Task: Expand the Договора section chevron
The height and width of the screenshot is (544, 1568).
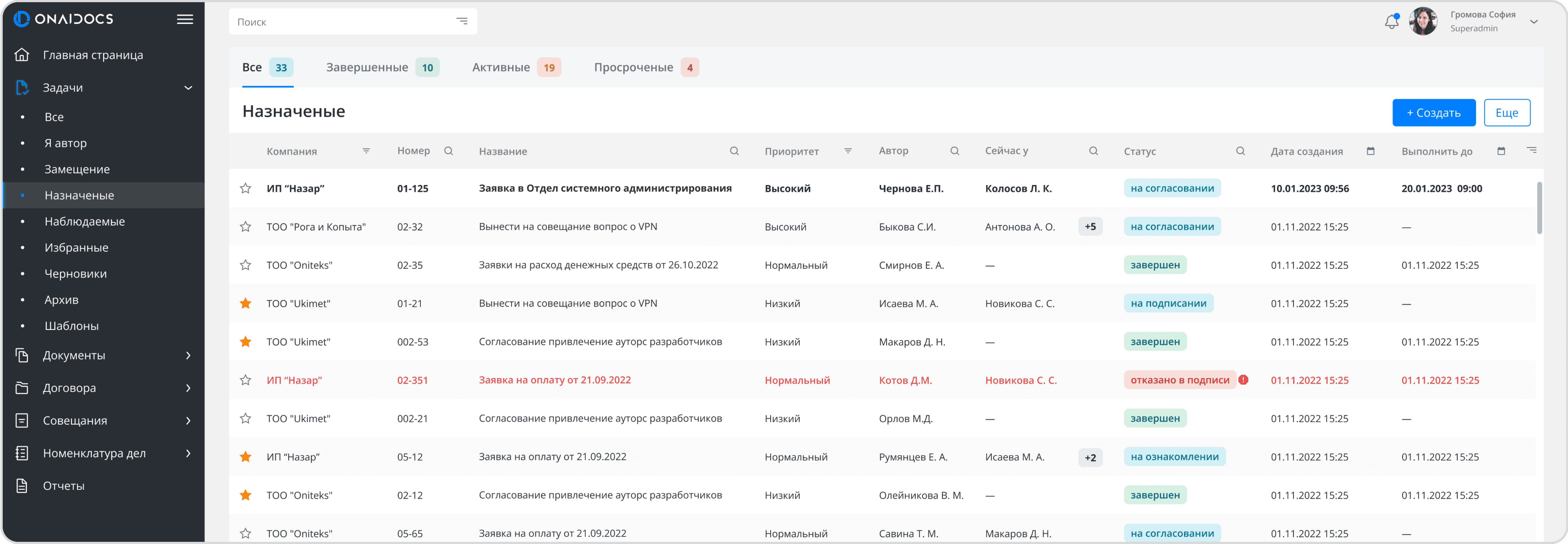Action: 188,388
